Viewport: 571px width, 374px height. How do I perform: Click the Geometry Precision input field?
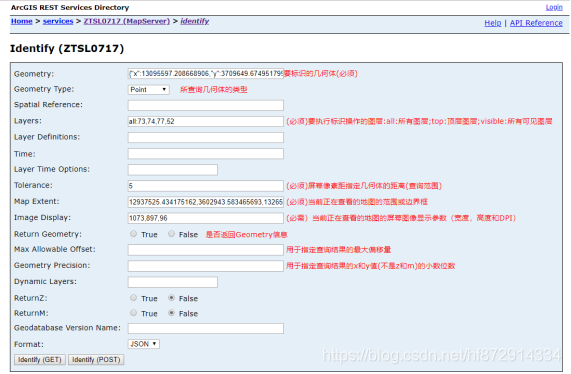click(x=206, y=266)
